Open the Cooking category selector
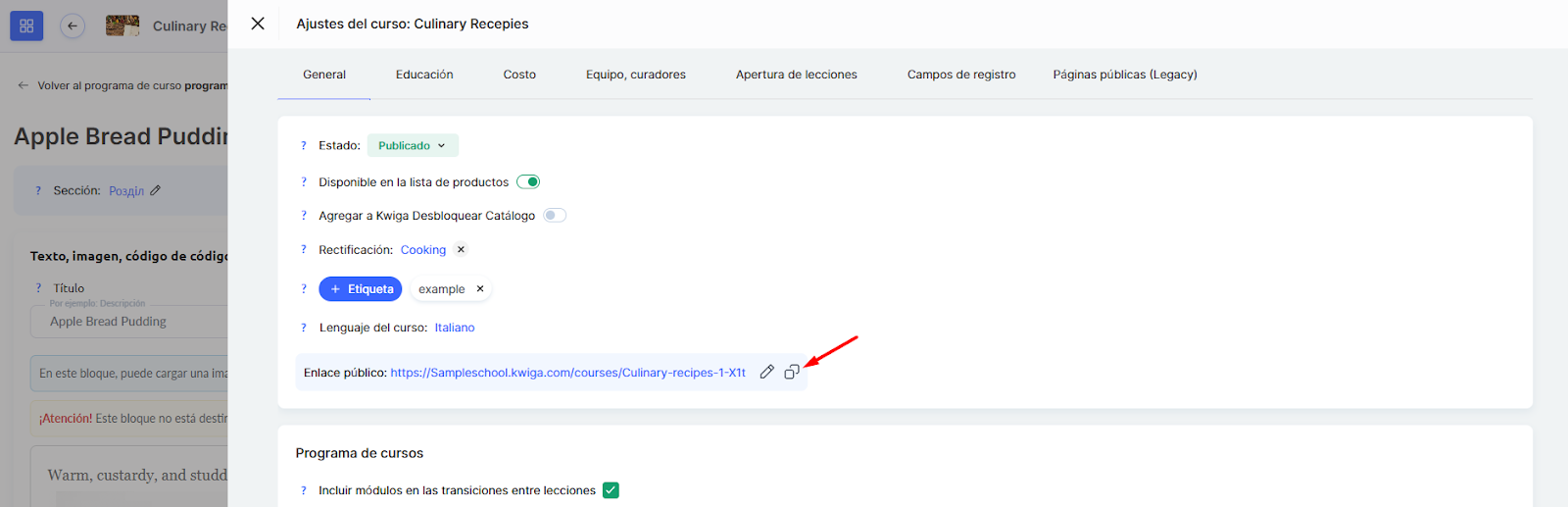 click(422, 250)
